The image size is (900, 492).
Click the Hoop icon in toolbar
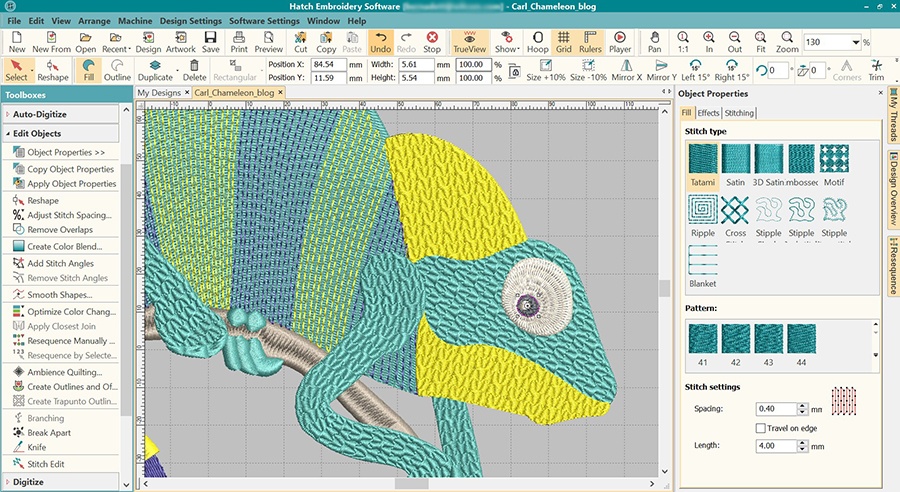click(x=537, y=41)
